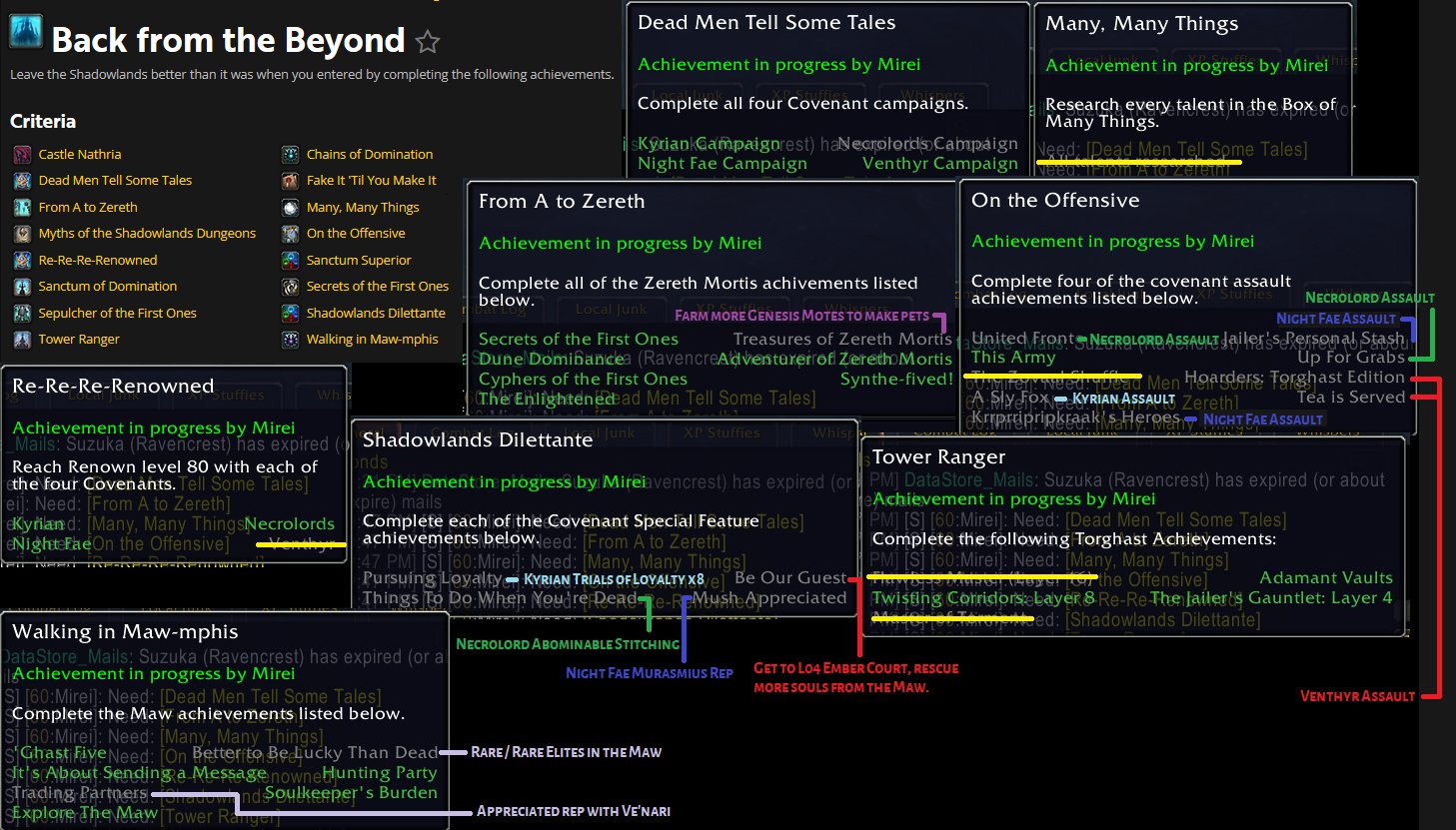Select Soulkeeper's Burden achievement text

point(351,793)
